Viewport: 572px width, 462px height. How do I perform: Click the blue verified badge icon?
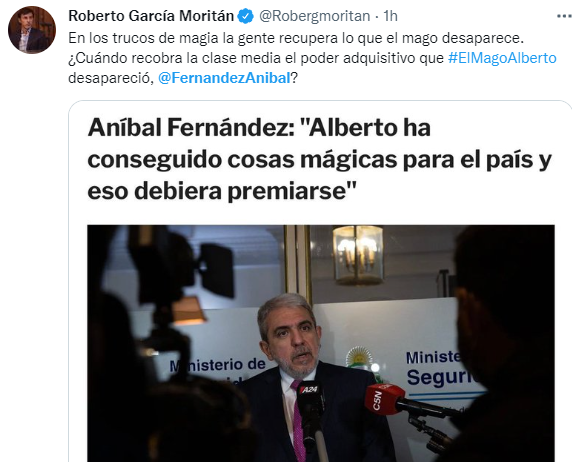(x=246, y=16)
